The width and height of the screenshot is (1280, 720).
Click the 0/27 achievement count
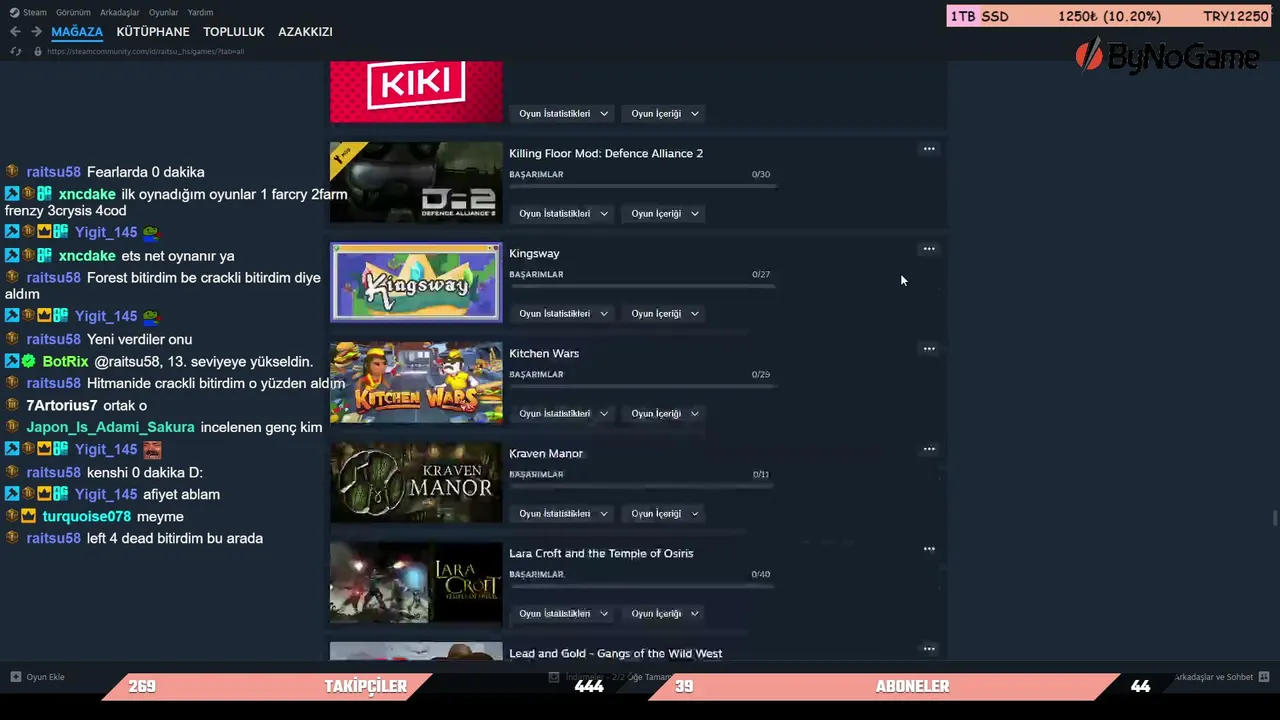761,274
